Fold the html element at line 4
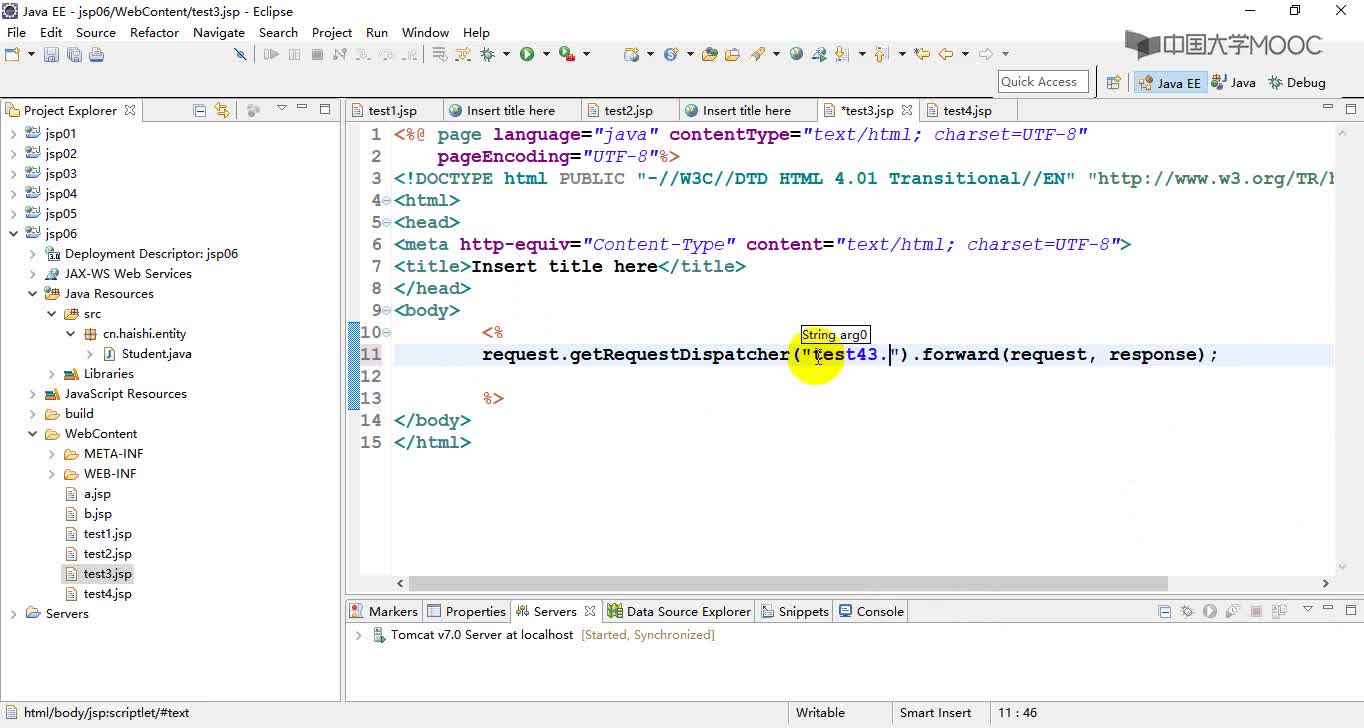1364x728 pixels. point(387,200)
